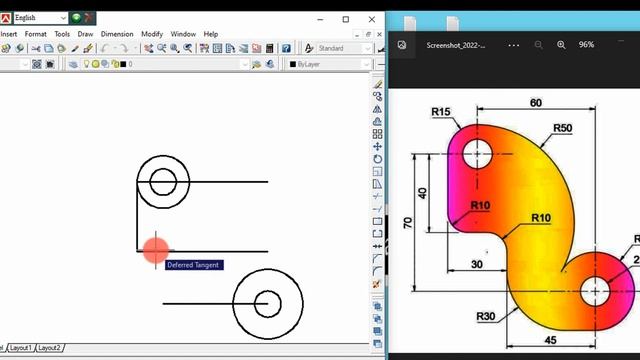Click the Paste icon
640x360 pixels.
[61, 49]
